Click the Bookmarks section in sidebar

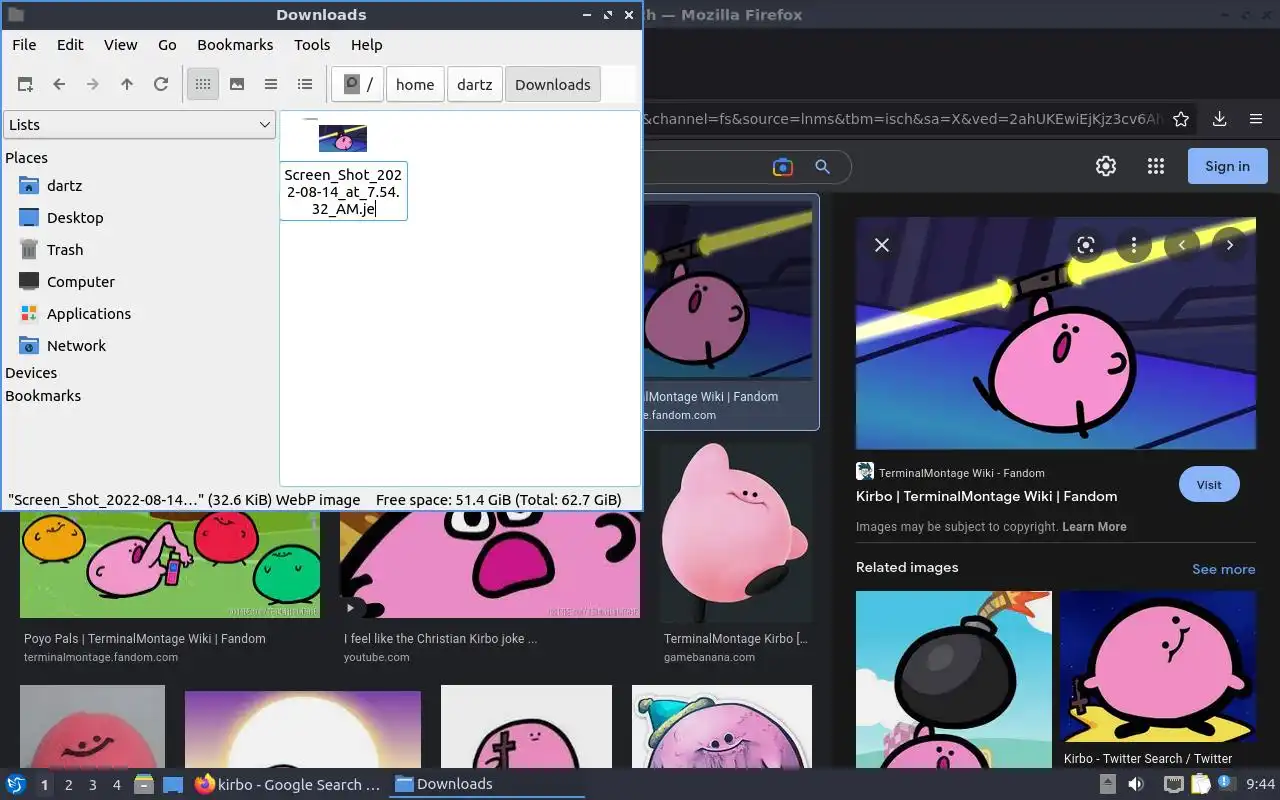click(x=43, y=396)
